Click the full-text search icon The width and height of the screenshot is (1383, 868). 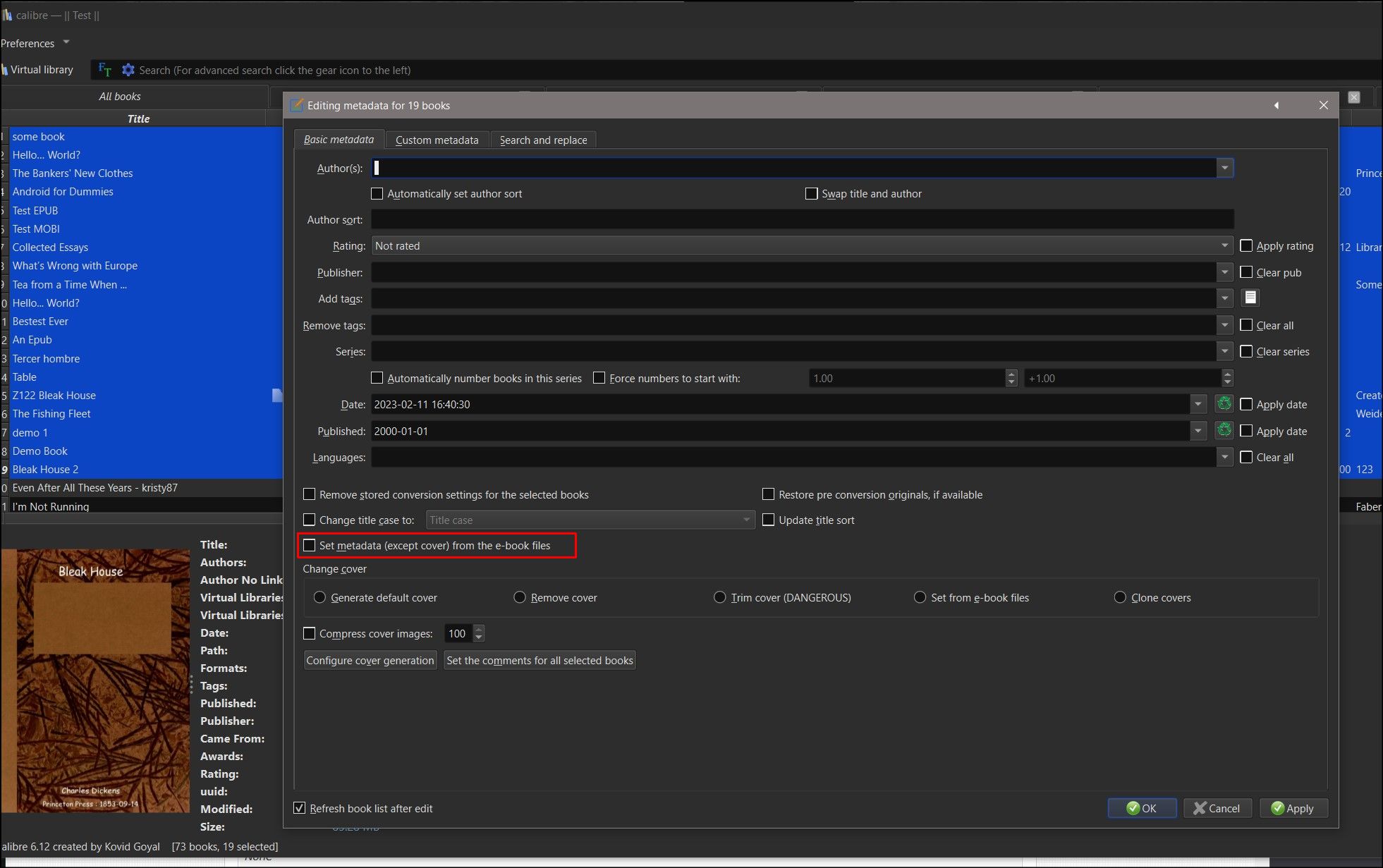click(104, 70)
